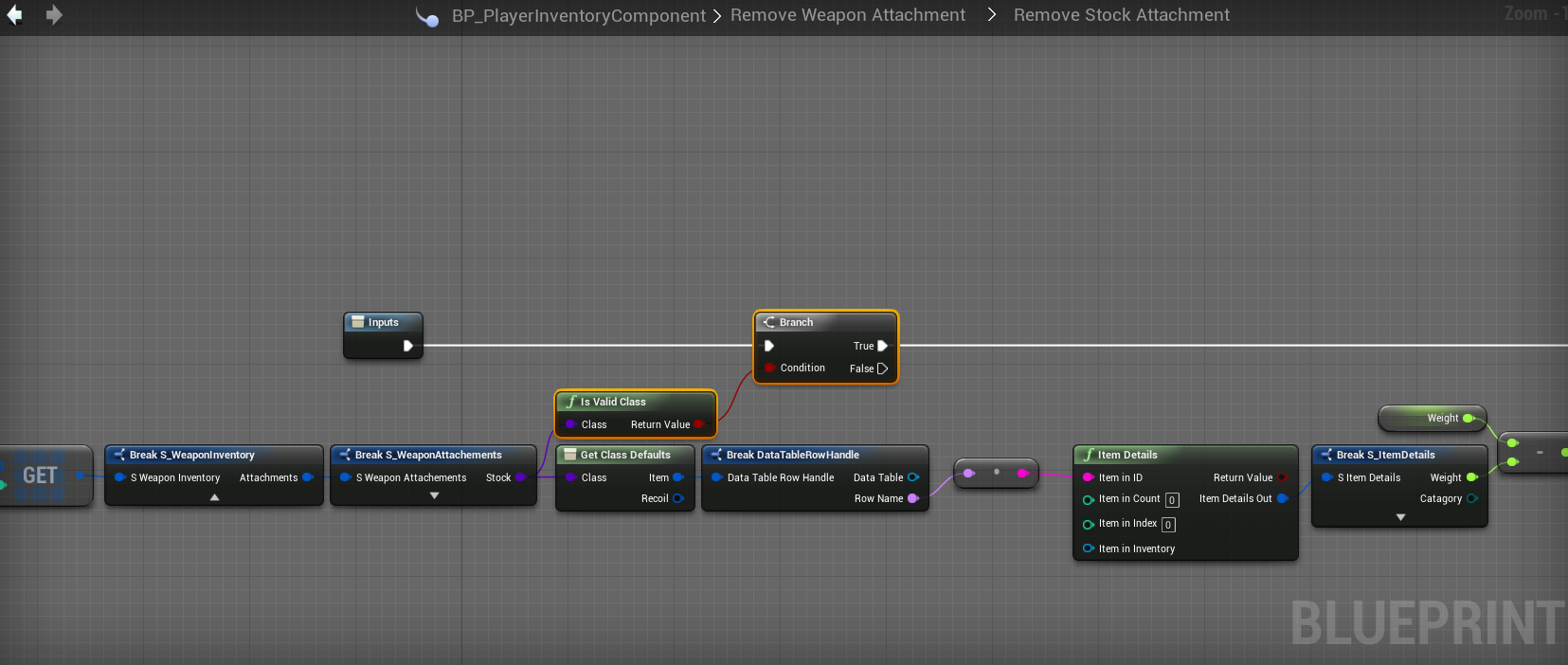Click the Get Class Defaults node icon
1568x665 pixels.
(x=570, y=455)
